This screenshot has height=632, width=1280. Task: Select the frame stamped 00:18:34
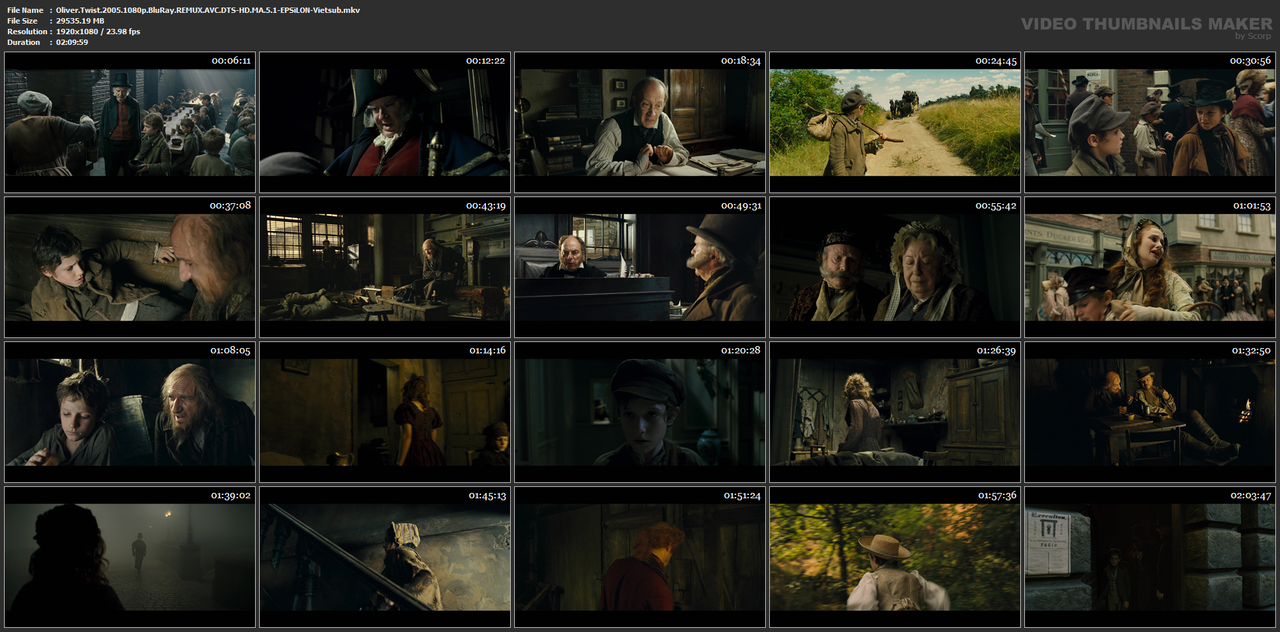pyautogui.click(x=640, y=122)
